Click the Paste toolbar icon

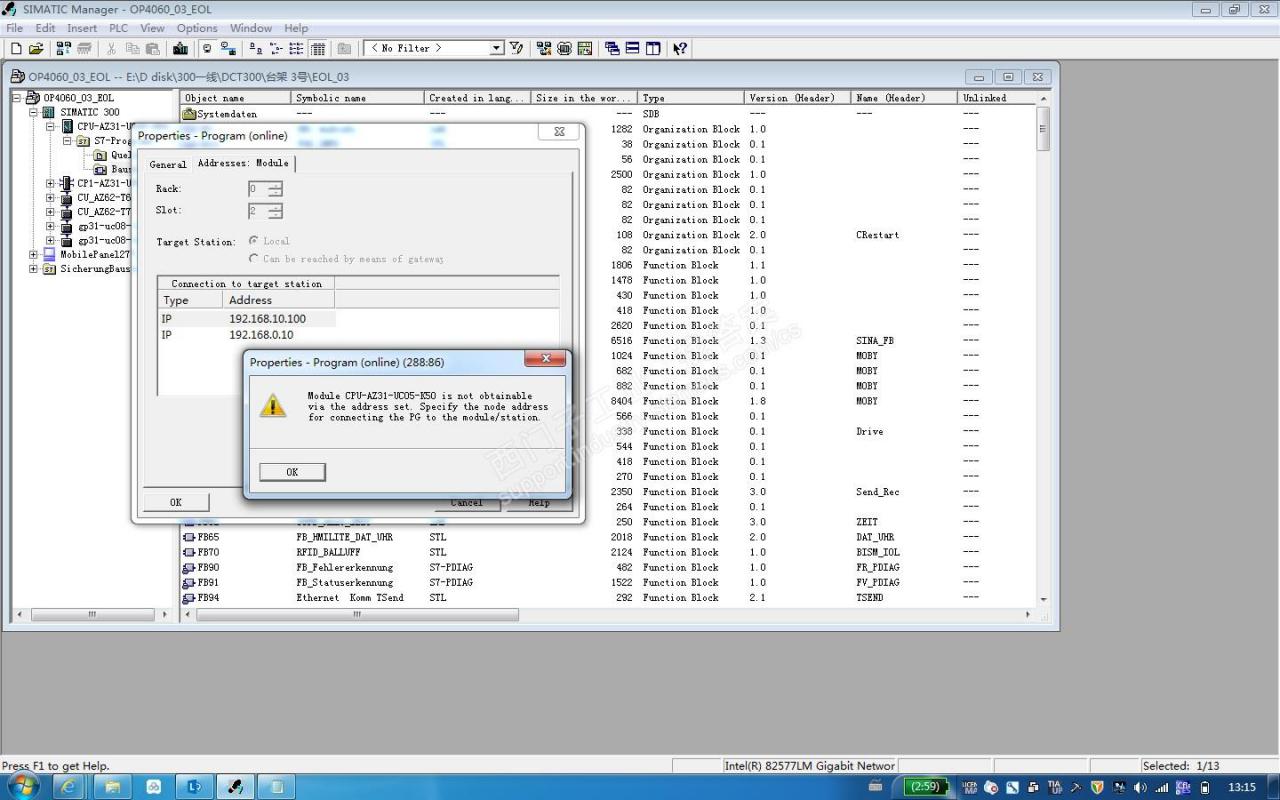point(153,48)
